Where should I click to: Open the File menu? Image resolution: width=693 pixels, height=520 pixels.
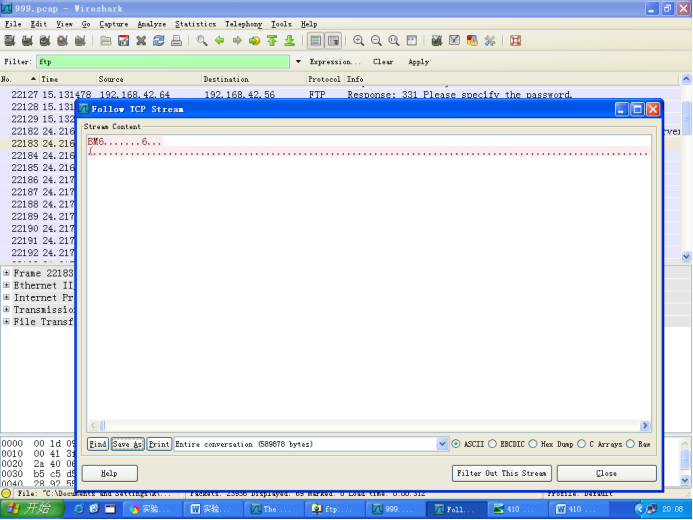[x=13, y=24]
